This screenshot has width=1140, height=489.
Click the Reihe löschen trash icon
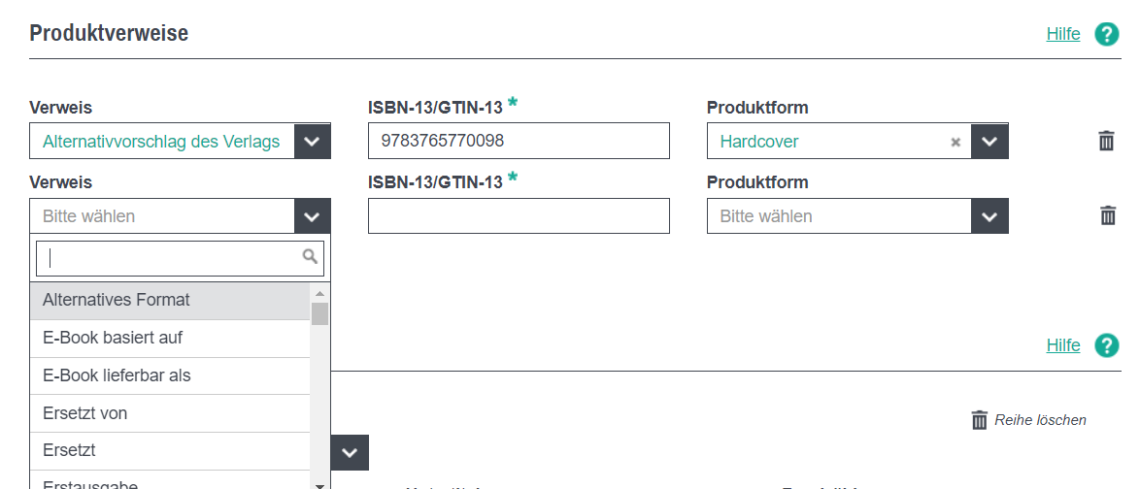(980, 420)
